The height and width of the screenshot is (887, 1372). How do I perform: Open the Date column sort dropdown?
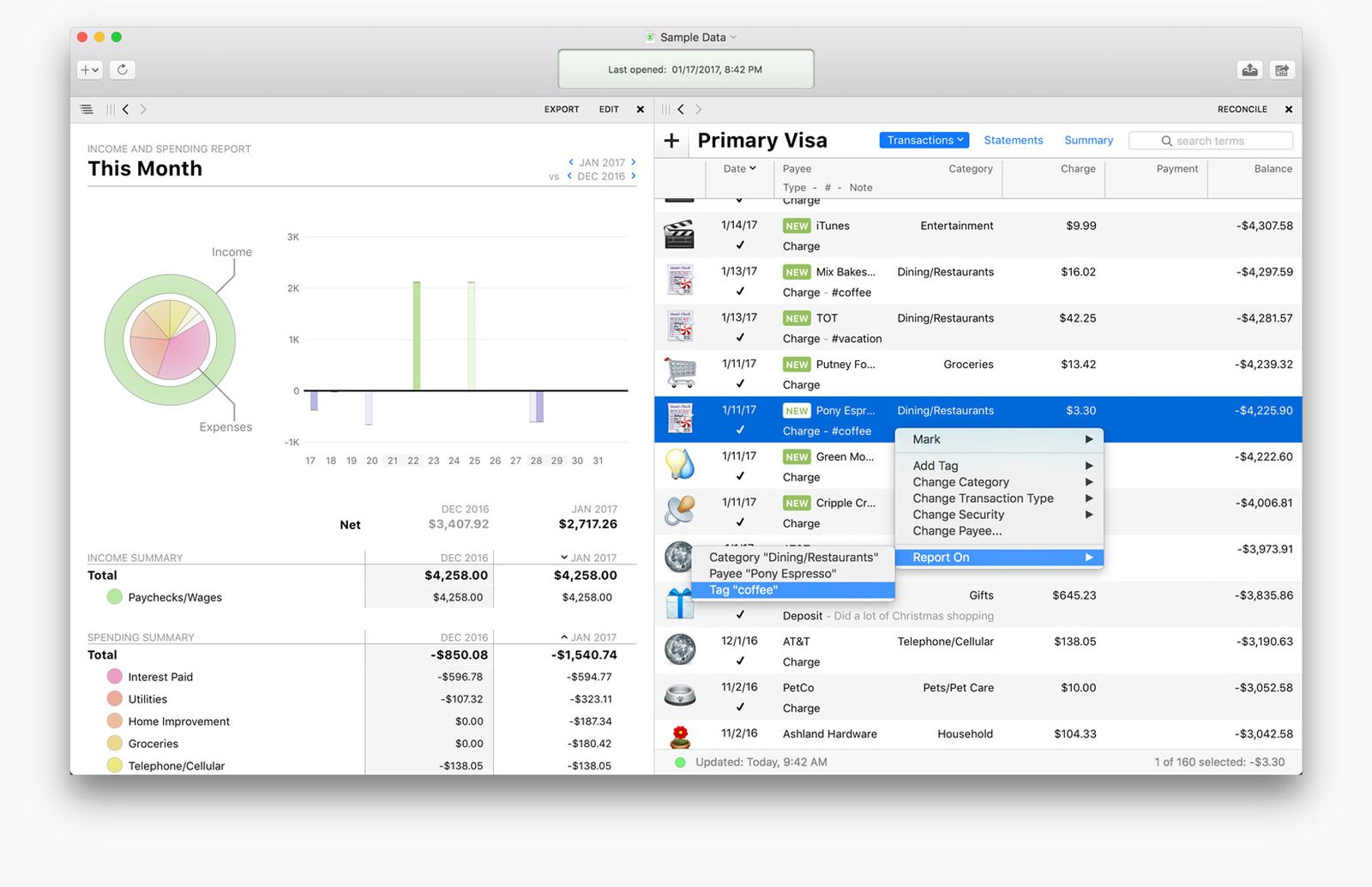(738, 168)
